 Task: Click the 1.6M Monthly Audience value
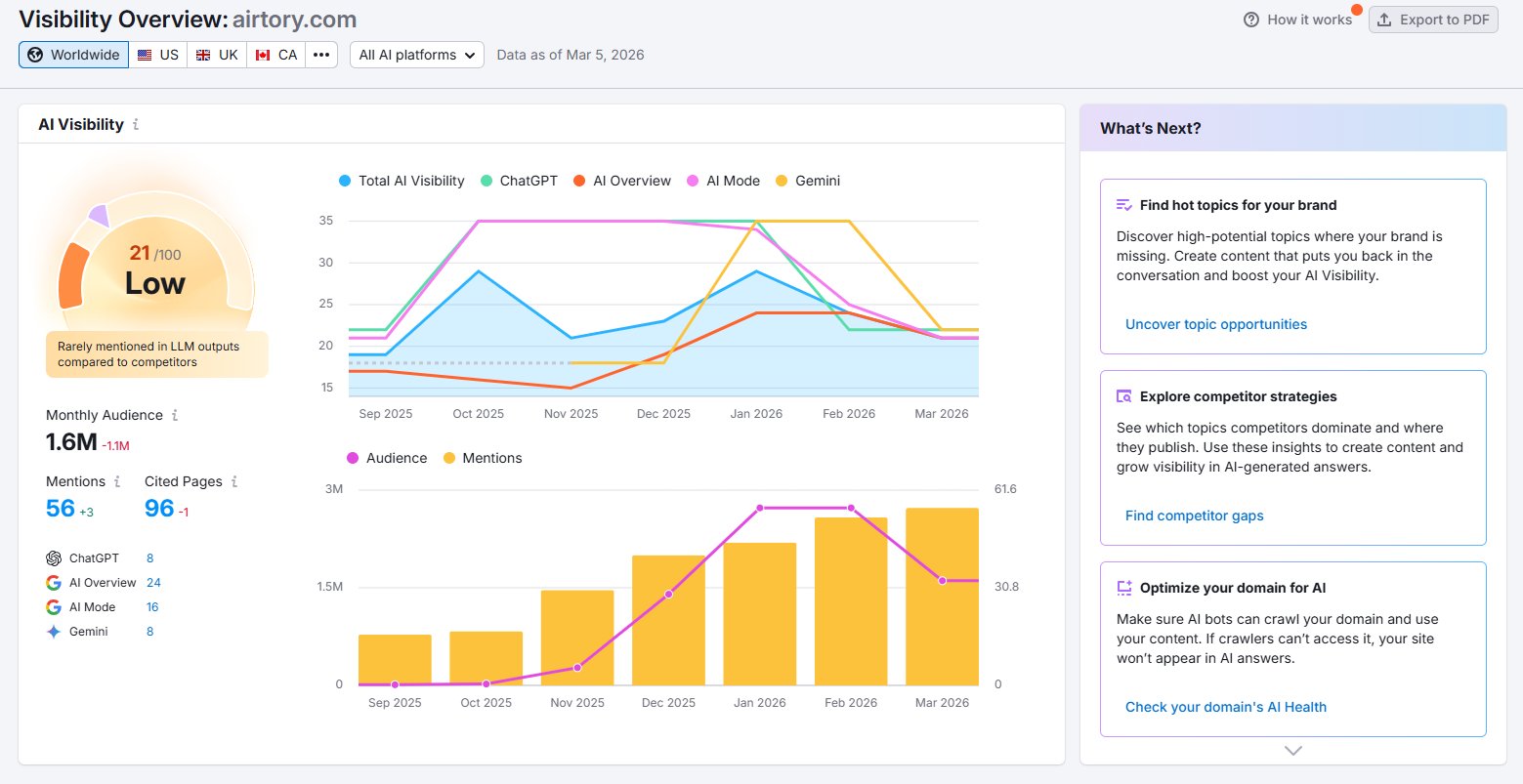(71, 442)
